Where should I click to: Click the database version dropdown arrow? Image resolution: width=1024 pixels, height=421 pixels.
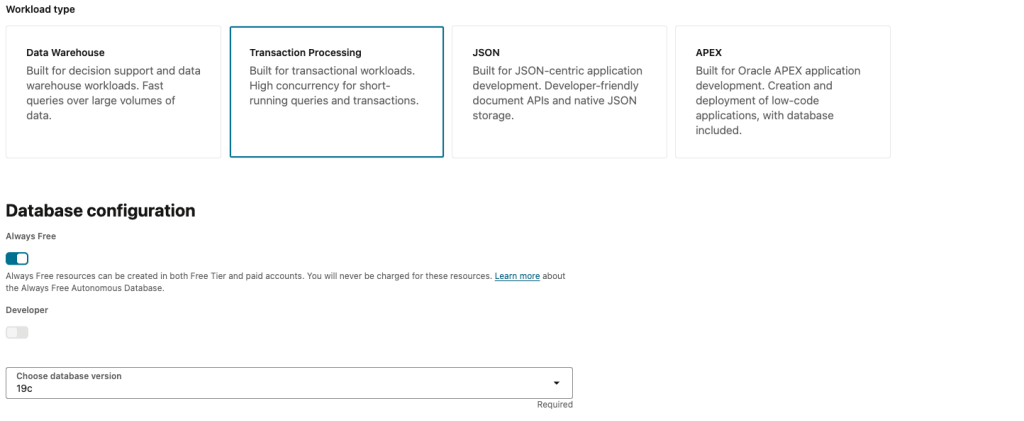point(556,383)
